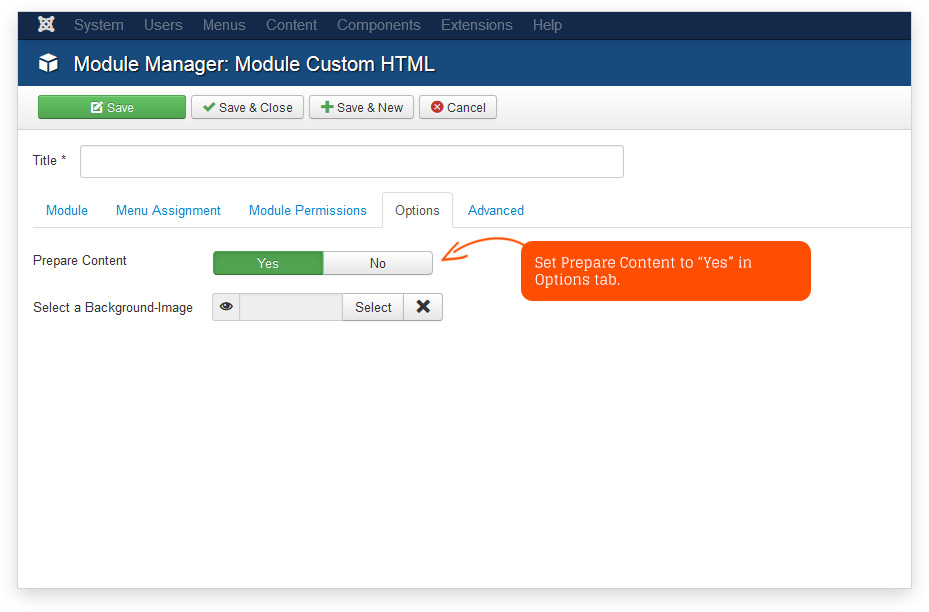Image resolution: width=929 pixels, height=612 pixels.
Task: Open the Users dropdown menu
Action: (163, 25)
